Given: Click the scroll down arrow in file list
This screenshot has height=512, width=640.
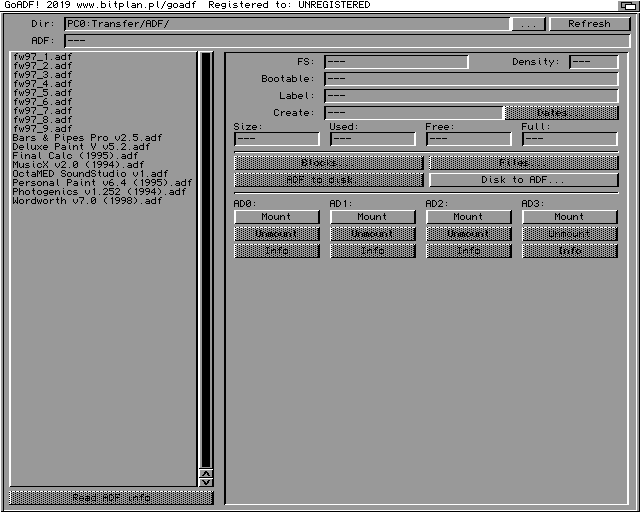Looking at the screenshot, I should point(206,482).
